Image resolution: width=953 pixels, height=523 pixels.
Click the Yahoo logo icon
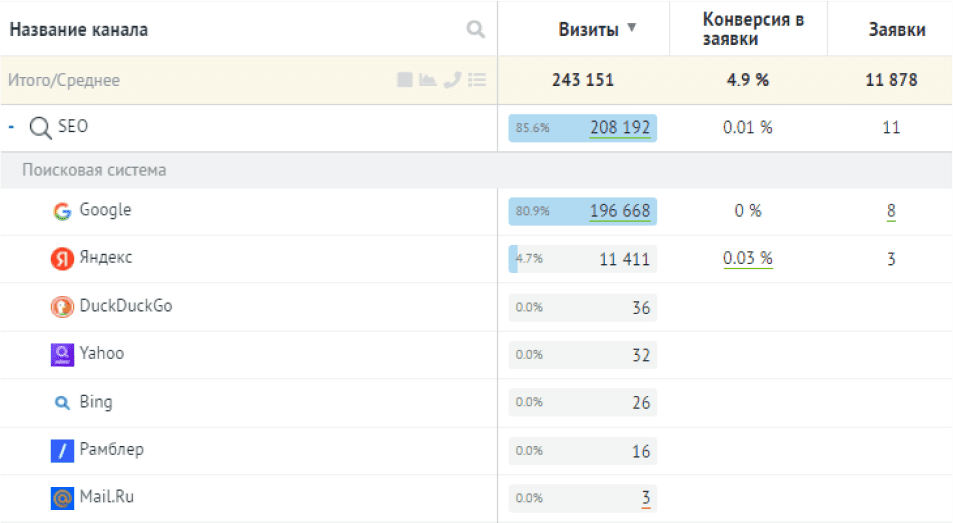tap(62, 354)
